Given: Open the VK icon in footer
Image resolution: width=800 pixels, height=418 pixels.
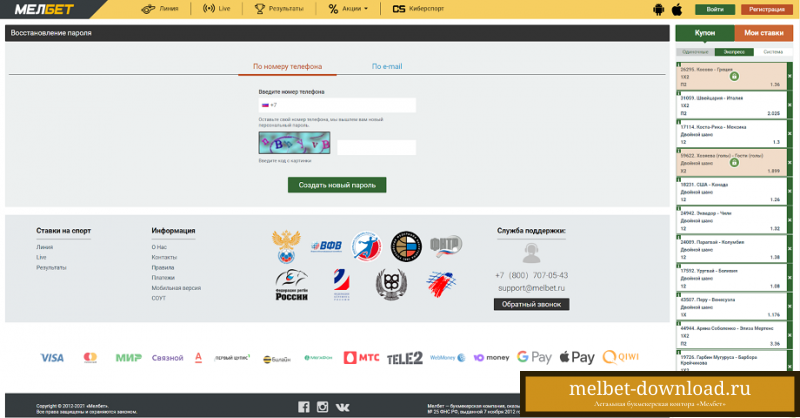Looking at the screenshot, I should (x=342, y=407).
